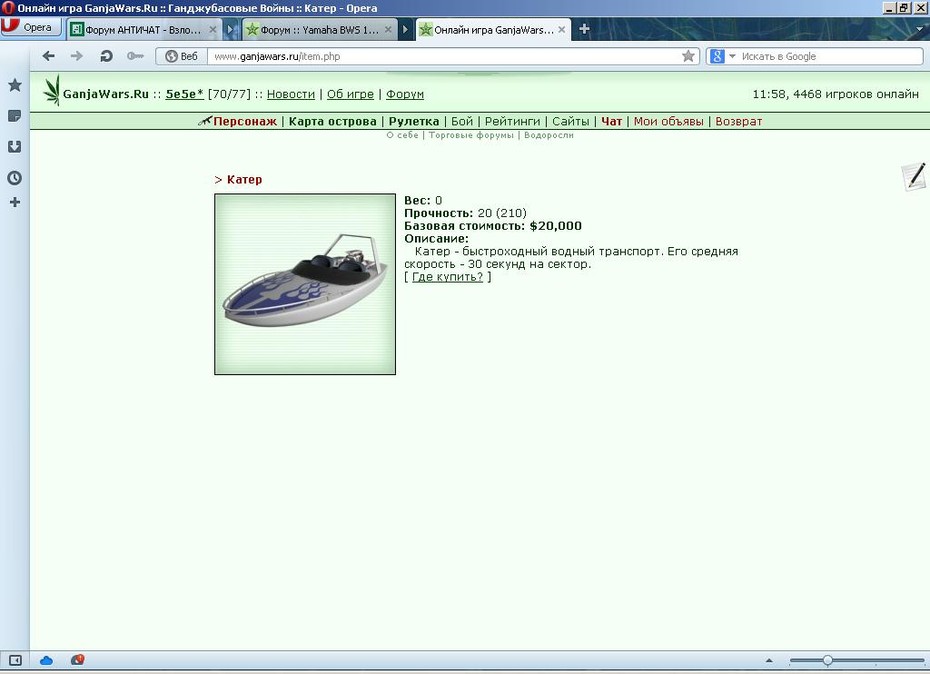Click the Базовая стоимость $20,000 text
The image size is (930, 674).
493,225
